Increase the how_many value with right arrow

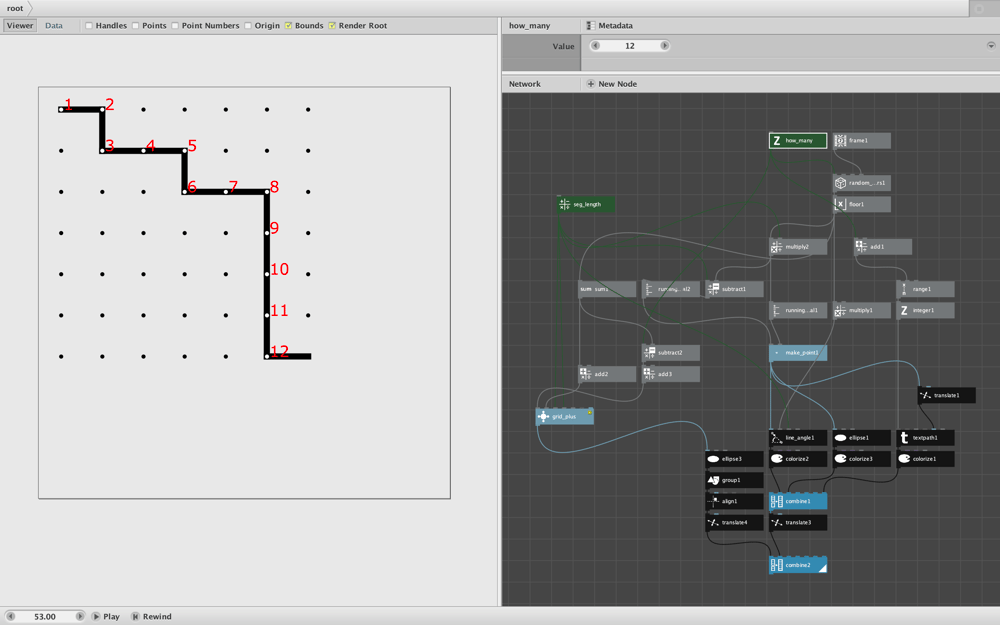[665, 45]
